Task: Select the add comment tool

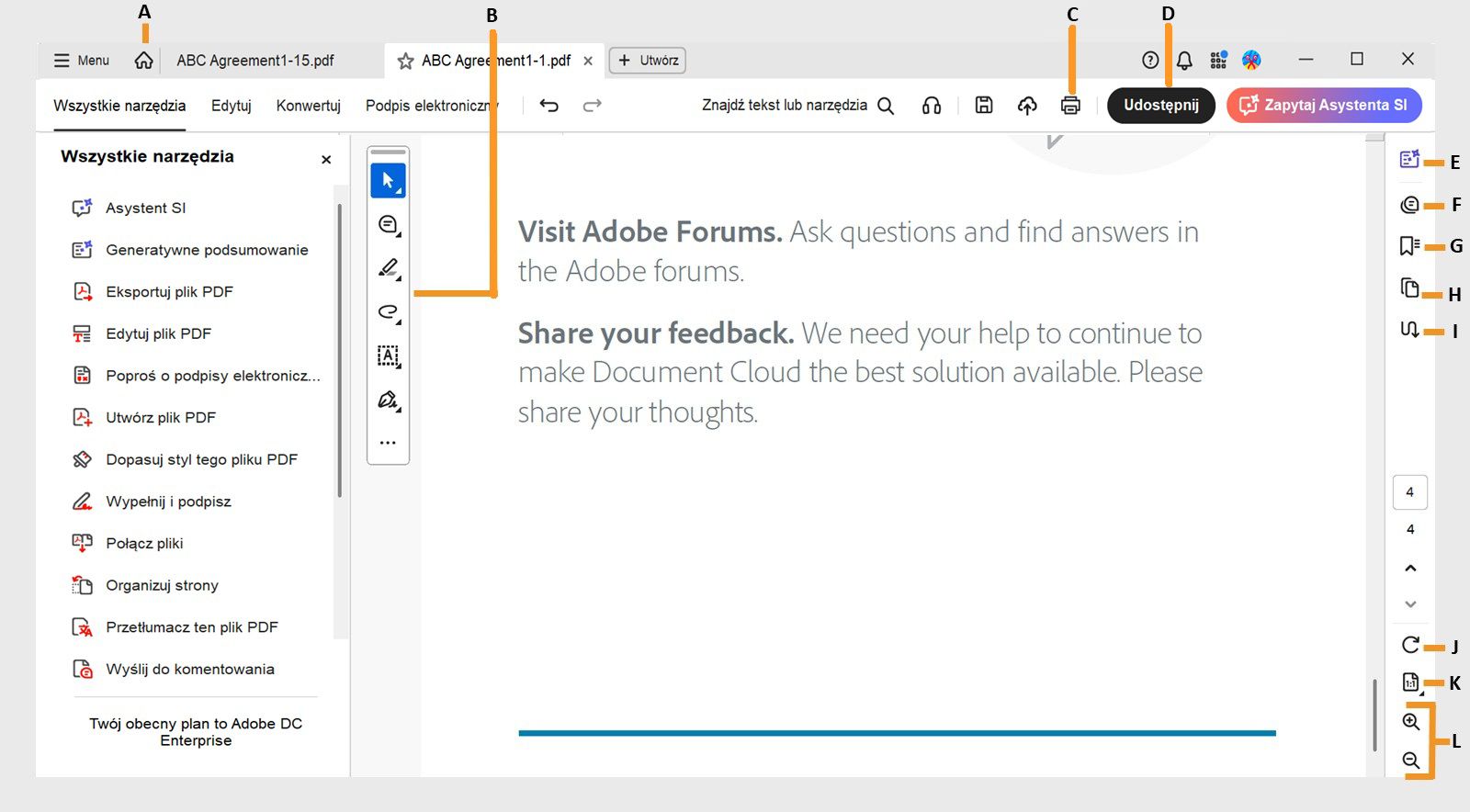Action: pyautogui.click(x=389, y=225)
